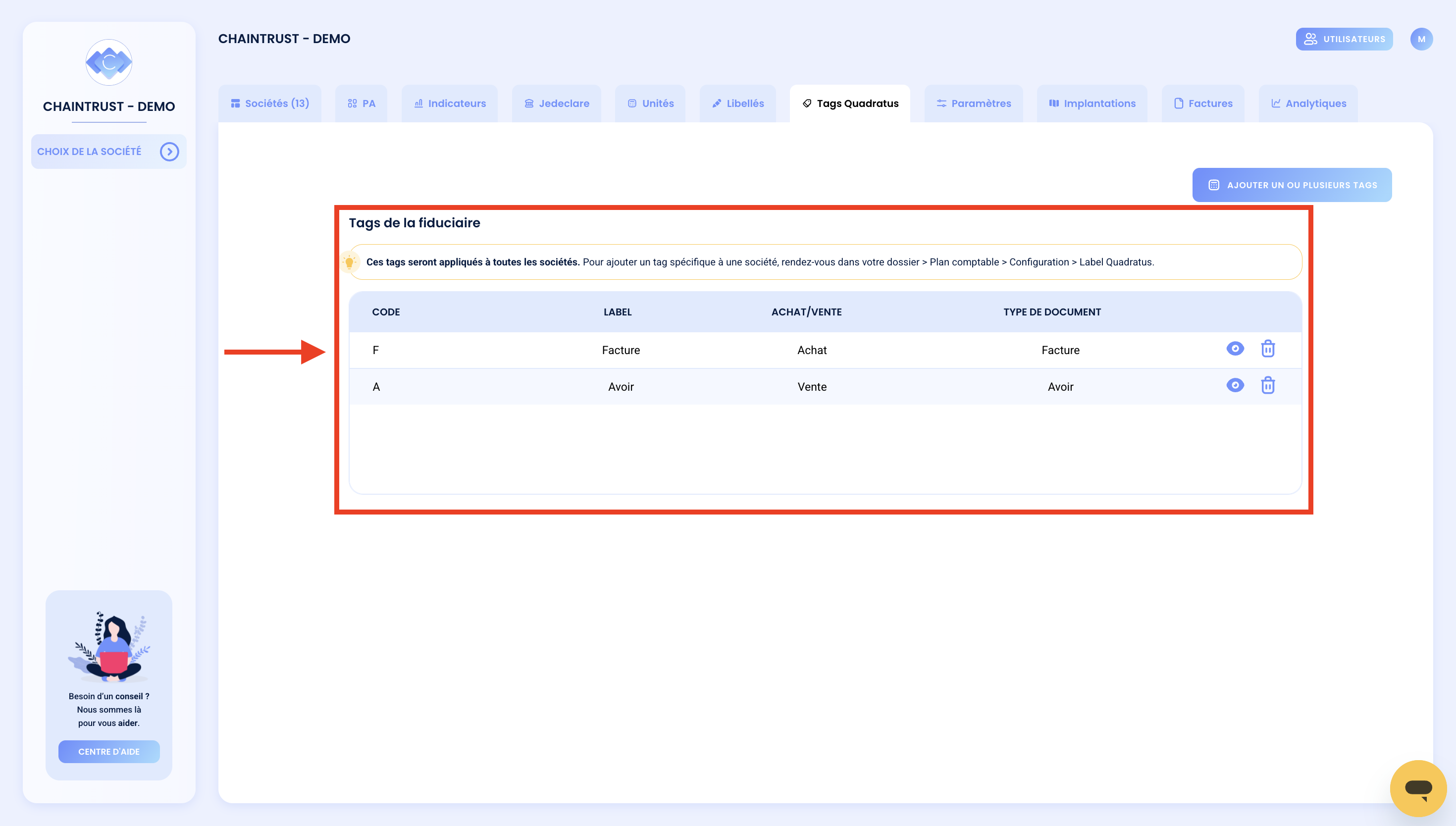
Task: Switch to the PA tab
Action: [362, 103]
